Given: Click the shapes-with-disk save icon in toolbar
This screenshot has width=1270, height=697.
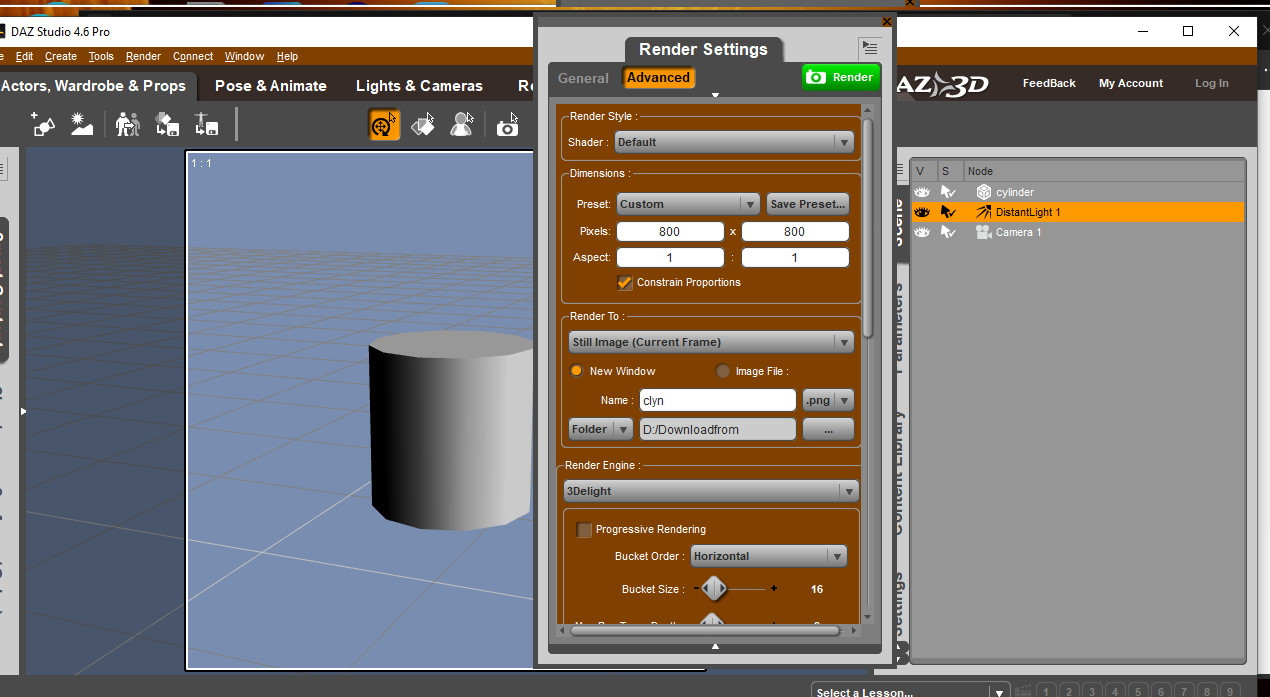Looking at the screenshot, I should pyautogui.click(x=167, y=124).
